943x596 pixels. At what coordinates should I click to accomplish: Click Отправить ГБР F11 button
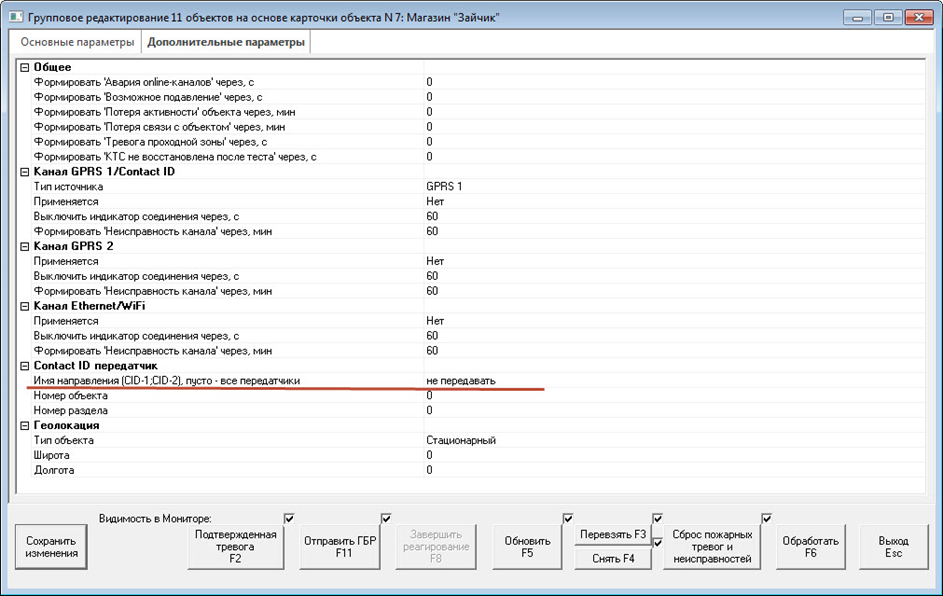point(340,547)
